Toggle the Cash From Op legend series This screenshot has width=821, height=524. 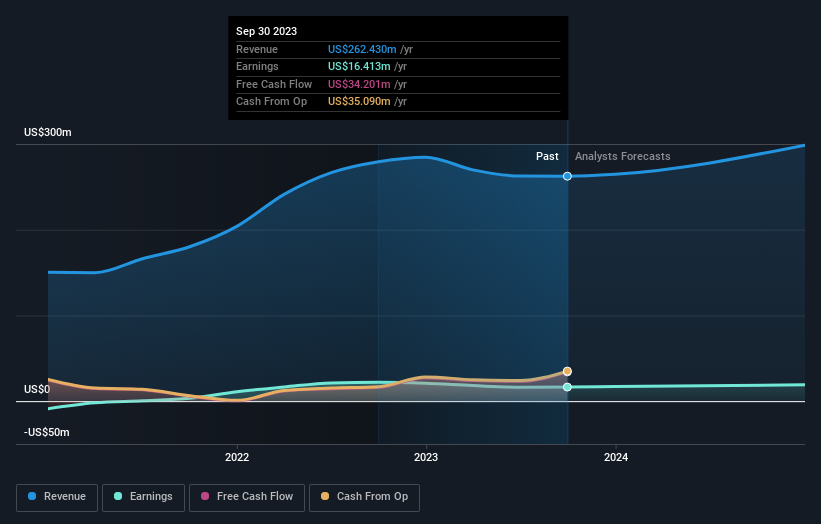(364, 497)
